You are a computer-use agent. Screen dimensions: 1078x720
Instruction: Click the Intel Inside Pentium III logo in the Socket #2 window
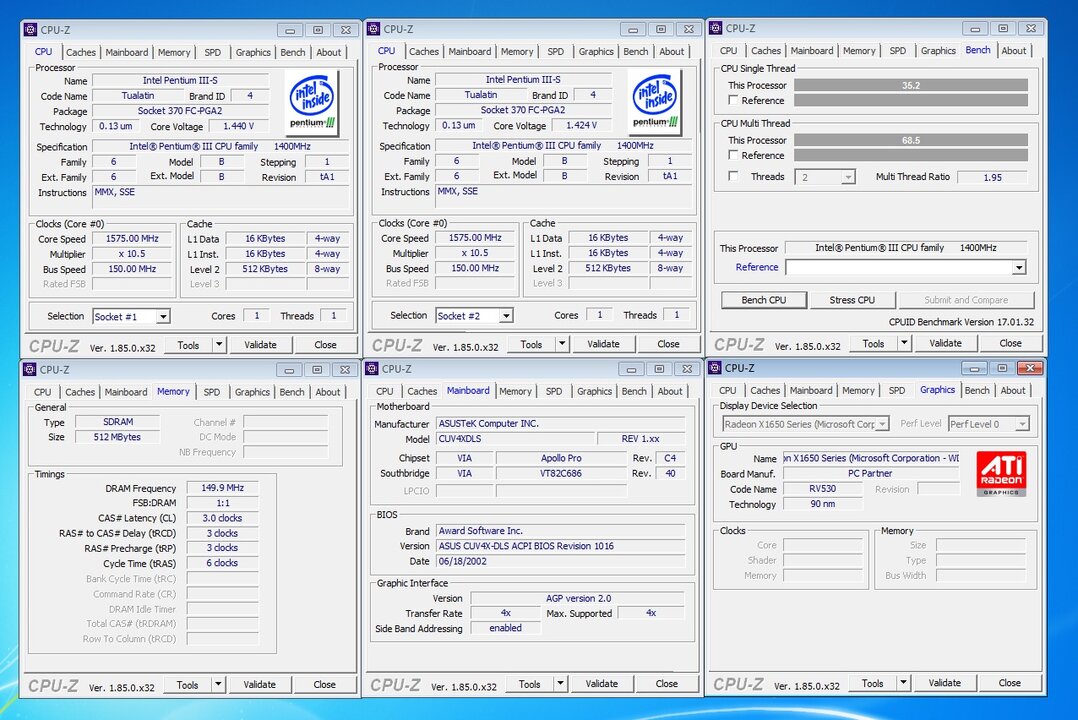pyautogui.click(x=654, y=101)
